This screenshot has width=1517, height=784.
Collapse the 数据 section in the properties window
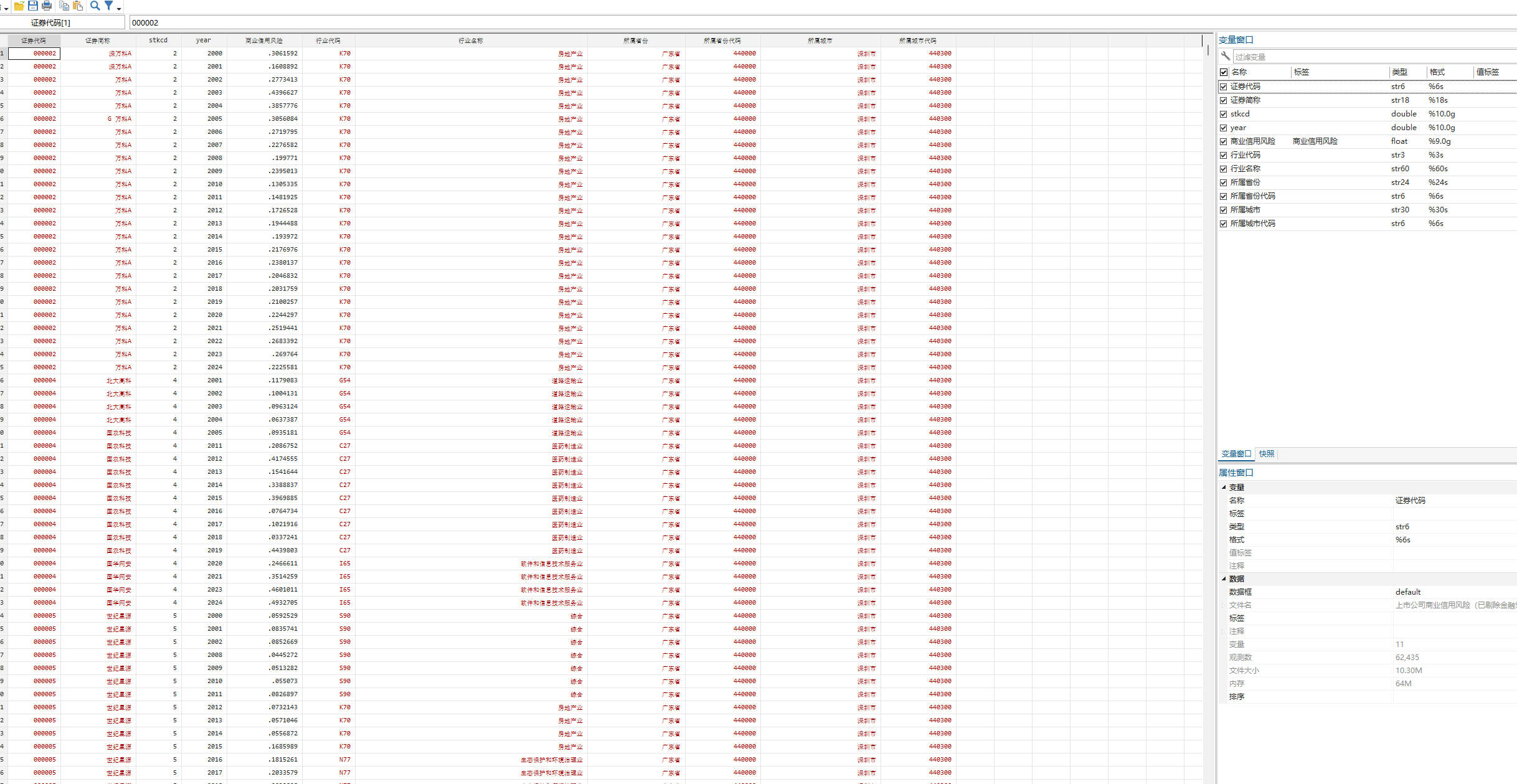click(1224, 579)
